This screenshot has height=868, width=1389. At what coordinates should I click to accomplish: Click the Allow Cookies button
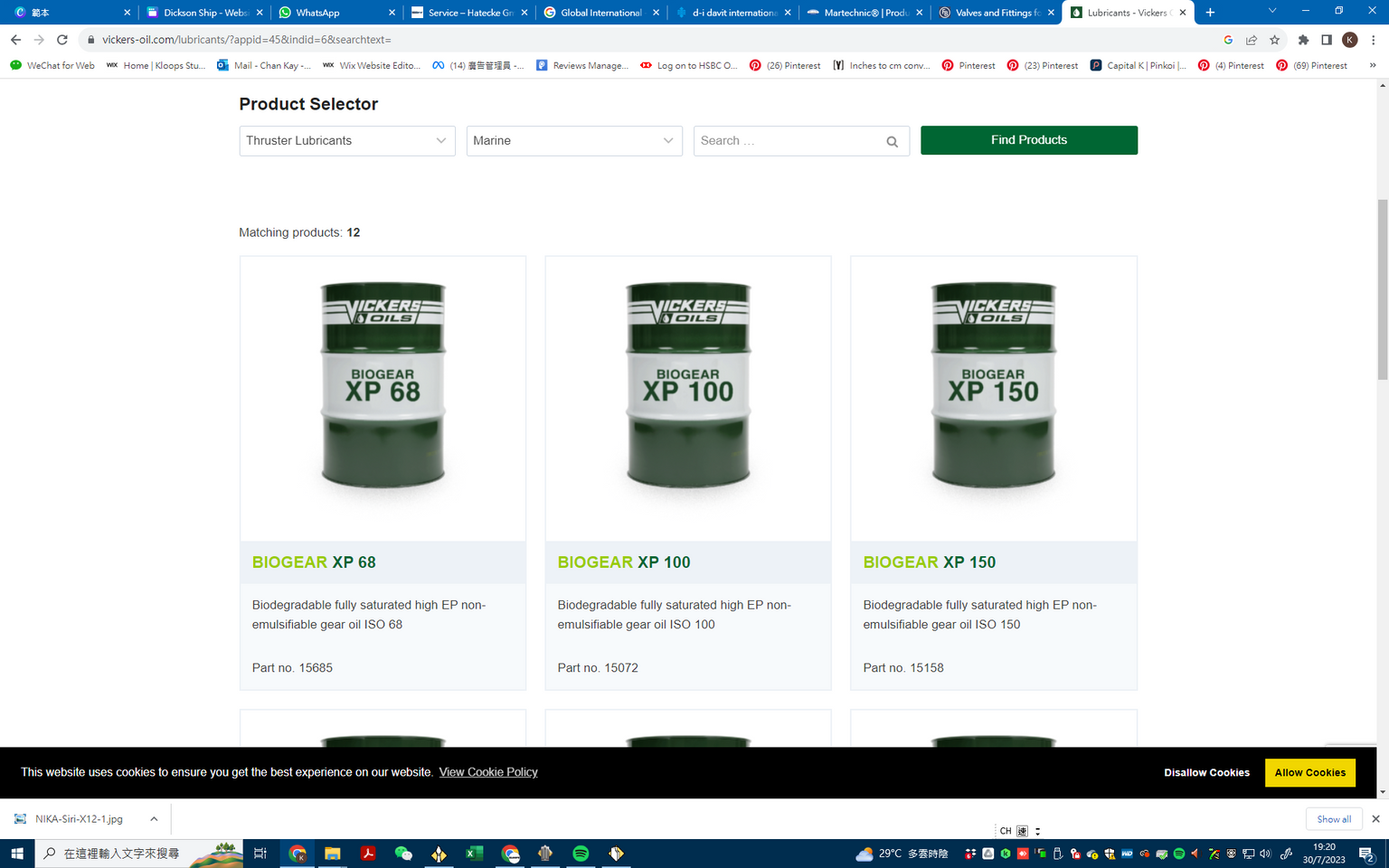click(1309, 773)
